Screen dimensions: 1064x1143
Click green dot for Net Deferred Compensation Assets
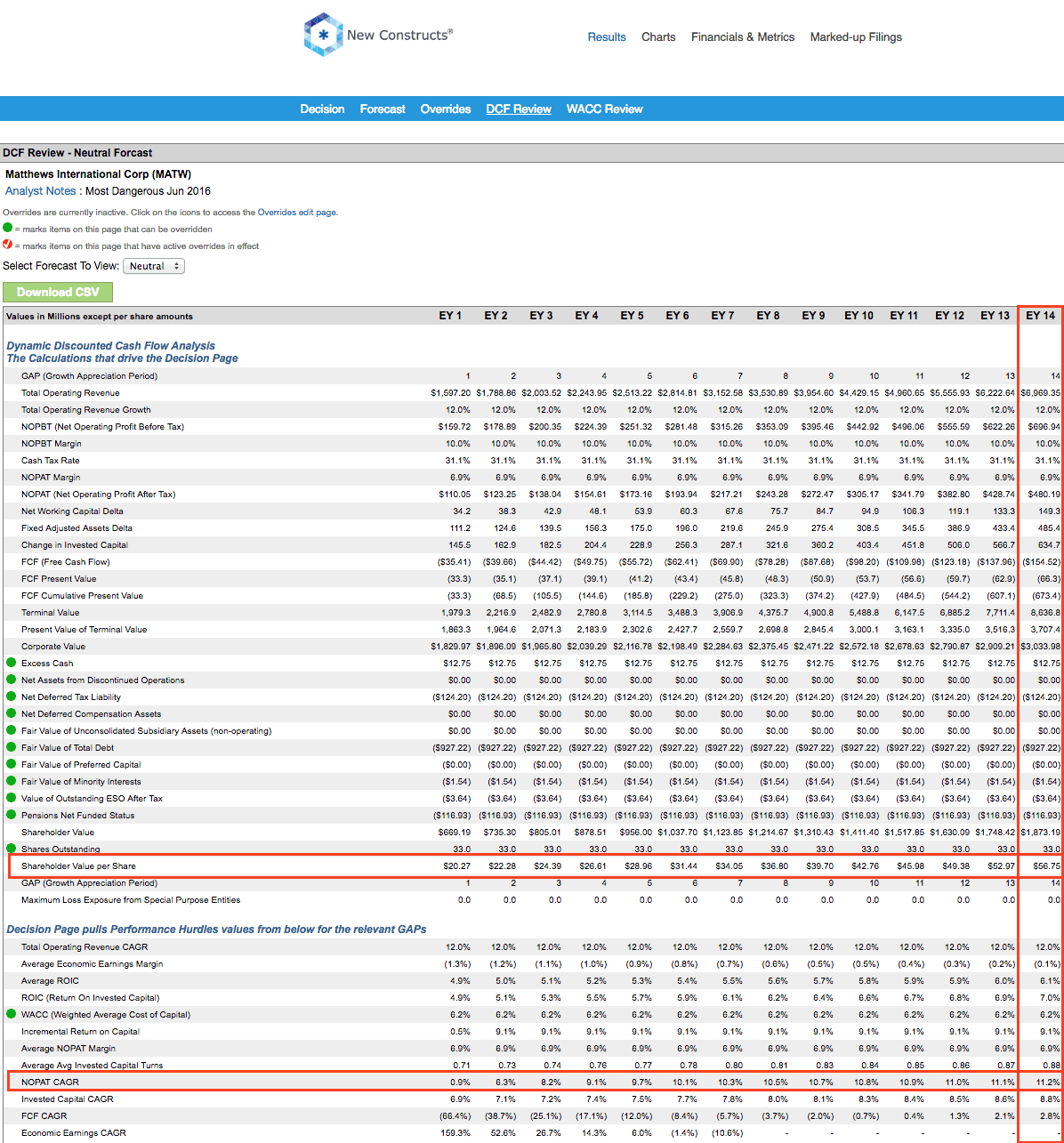[x=11, y=713]
